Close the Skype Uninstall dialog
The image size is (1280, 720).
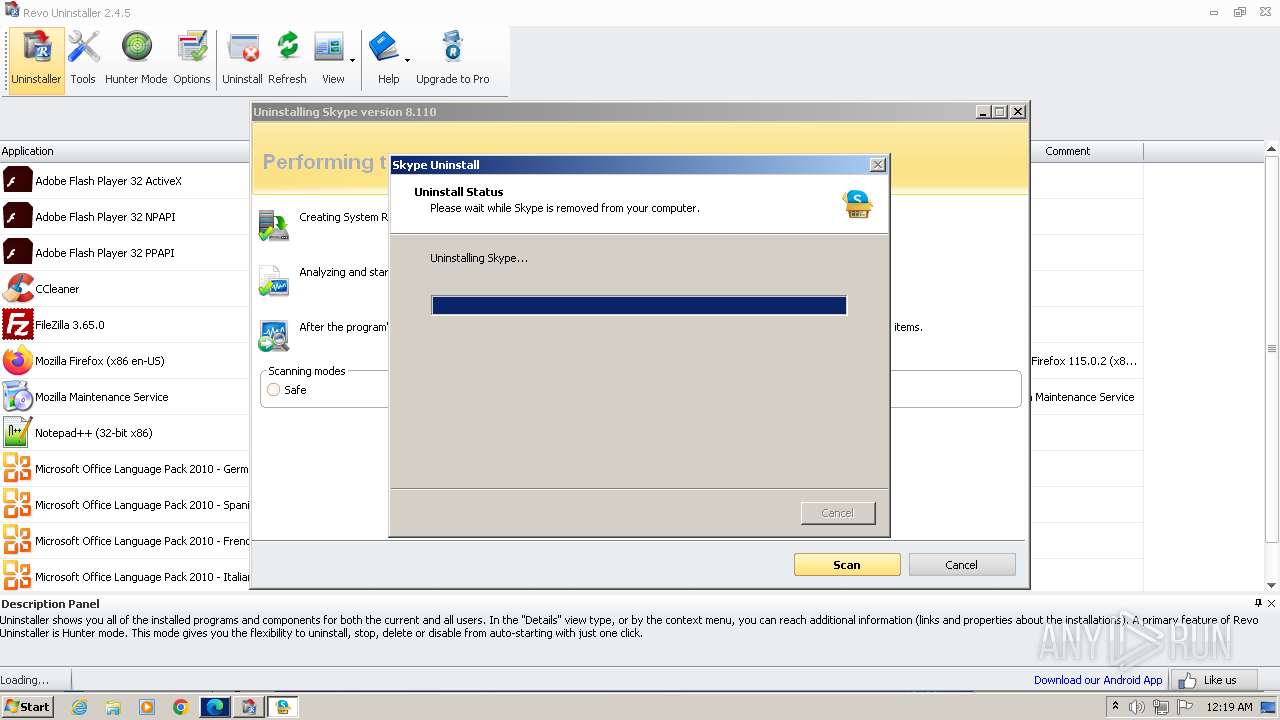pos(878,165)
